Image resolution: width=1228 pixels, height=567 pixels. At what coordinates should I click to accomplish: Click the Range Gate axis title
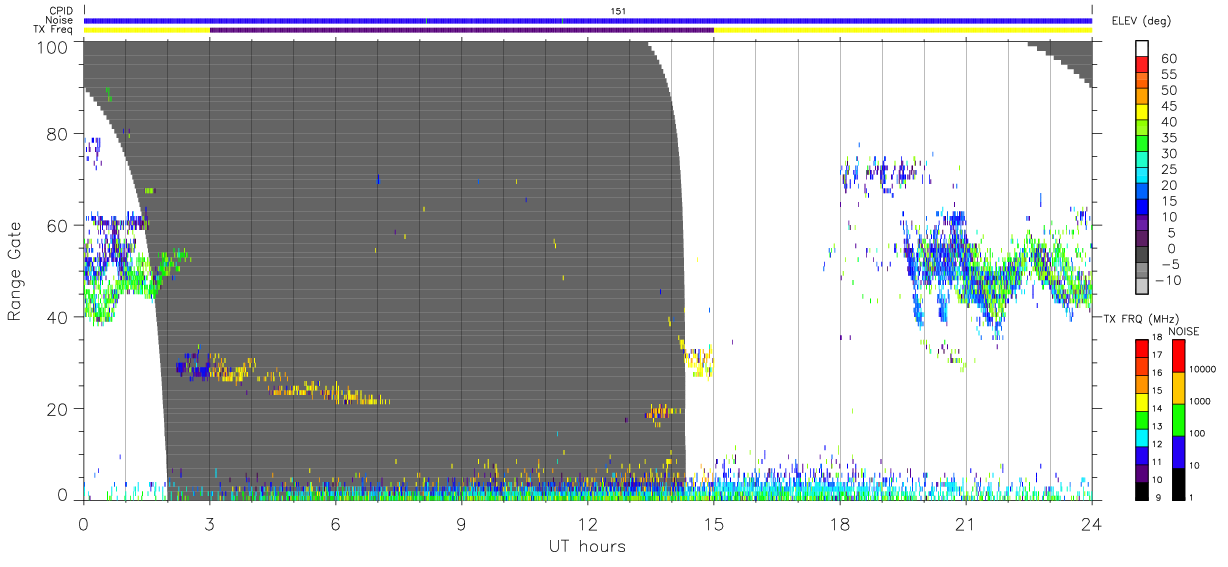coord(16,270)
